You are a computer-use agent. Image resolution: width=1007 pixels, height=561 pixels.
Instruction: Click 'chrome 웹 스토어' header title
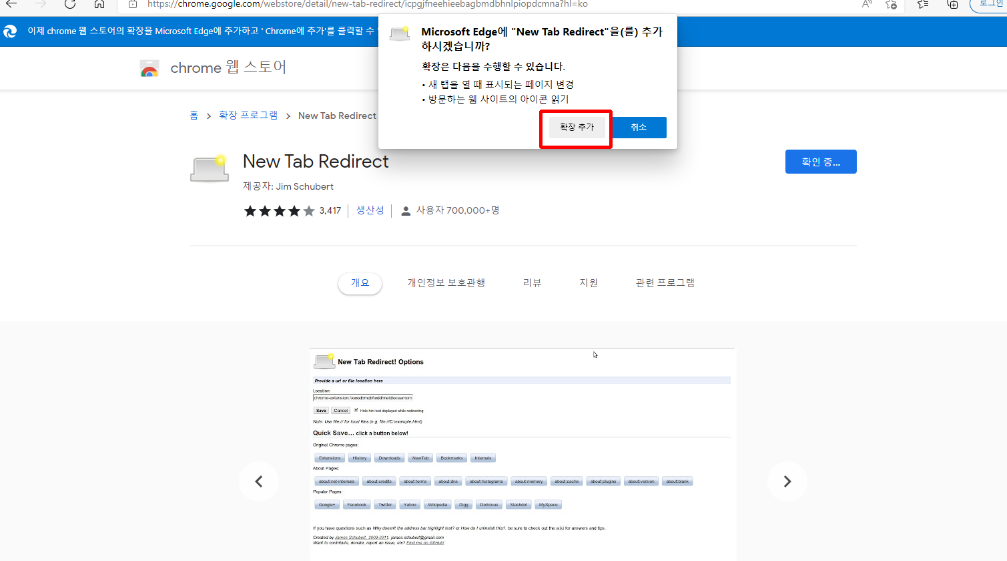[228, 67]
